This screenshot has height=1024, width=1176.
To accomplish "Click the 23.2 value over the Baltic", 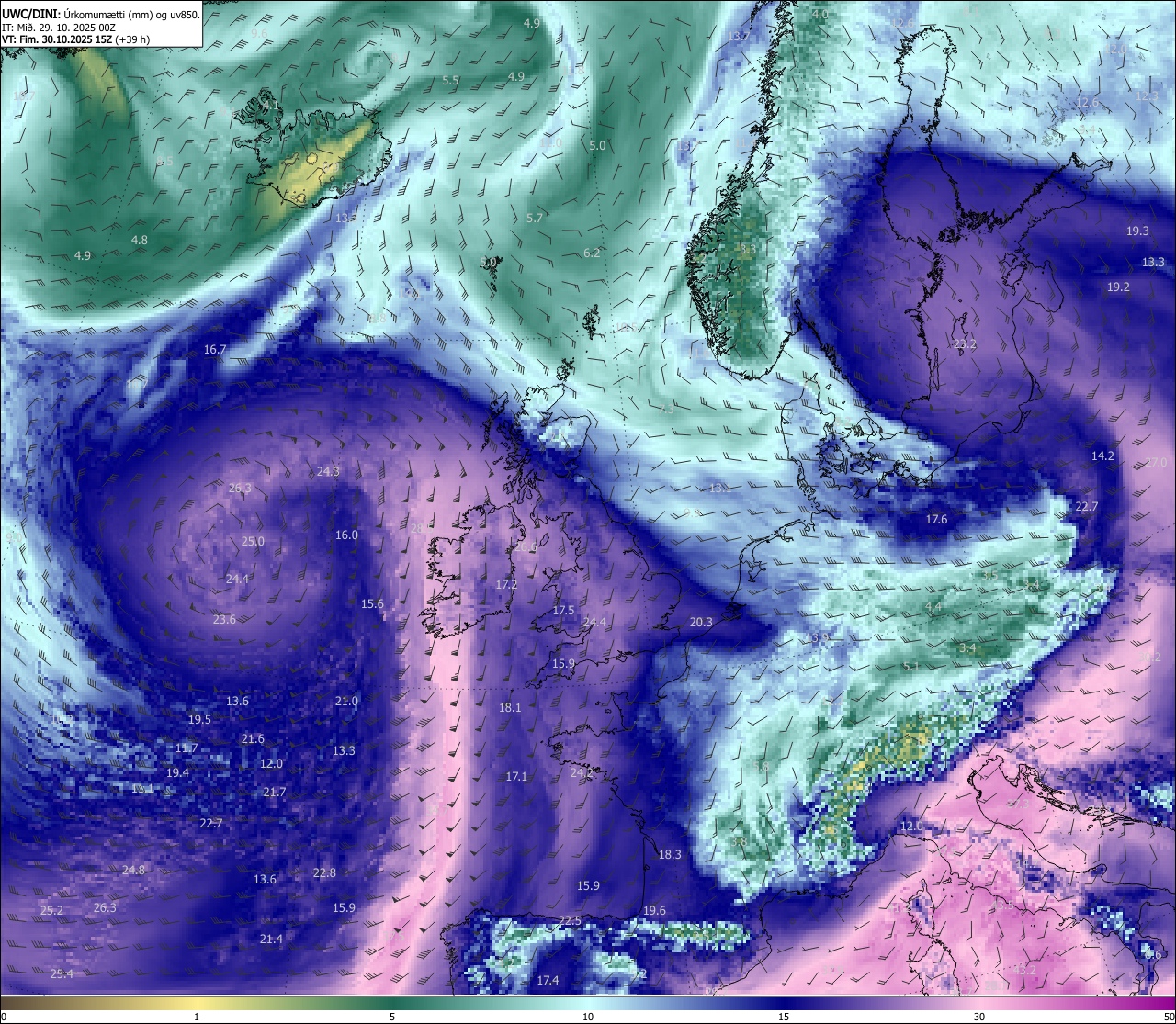I will (965, 344).
